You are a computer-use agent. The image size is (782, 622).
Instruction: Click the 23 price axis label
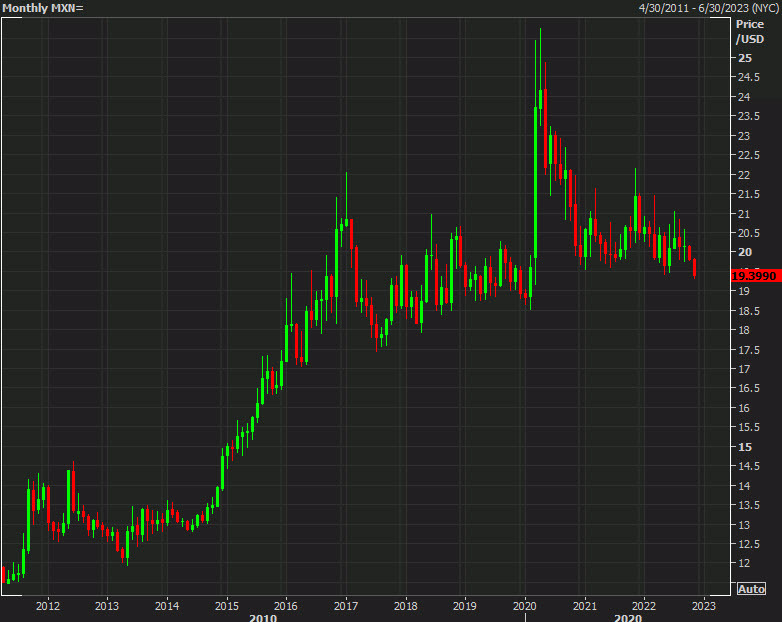pyautogui.click(x=744, y=136)
